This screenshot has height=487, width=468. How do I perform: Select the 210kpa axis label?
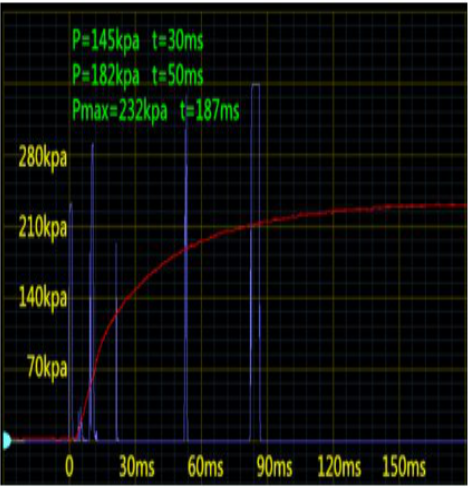click(x=43, y=228)
